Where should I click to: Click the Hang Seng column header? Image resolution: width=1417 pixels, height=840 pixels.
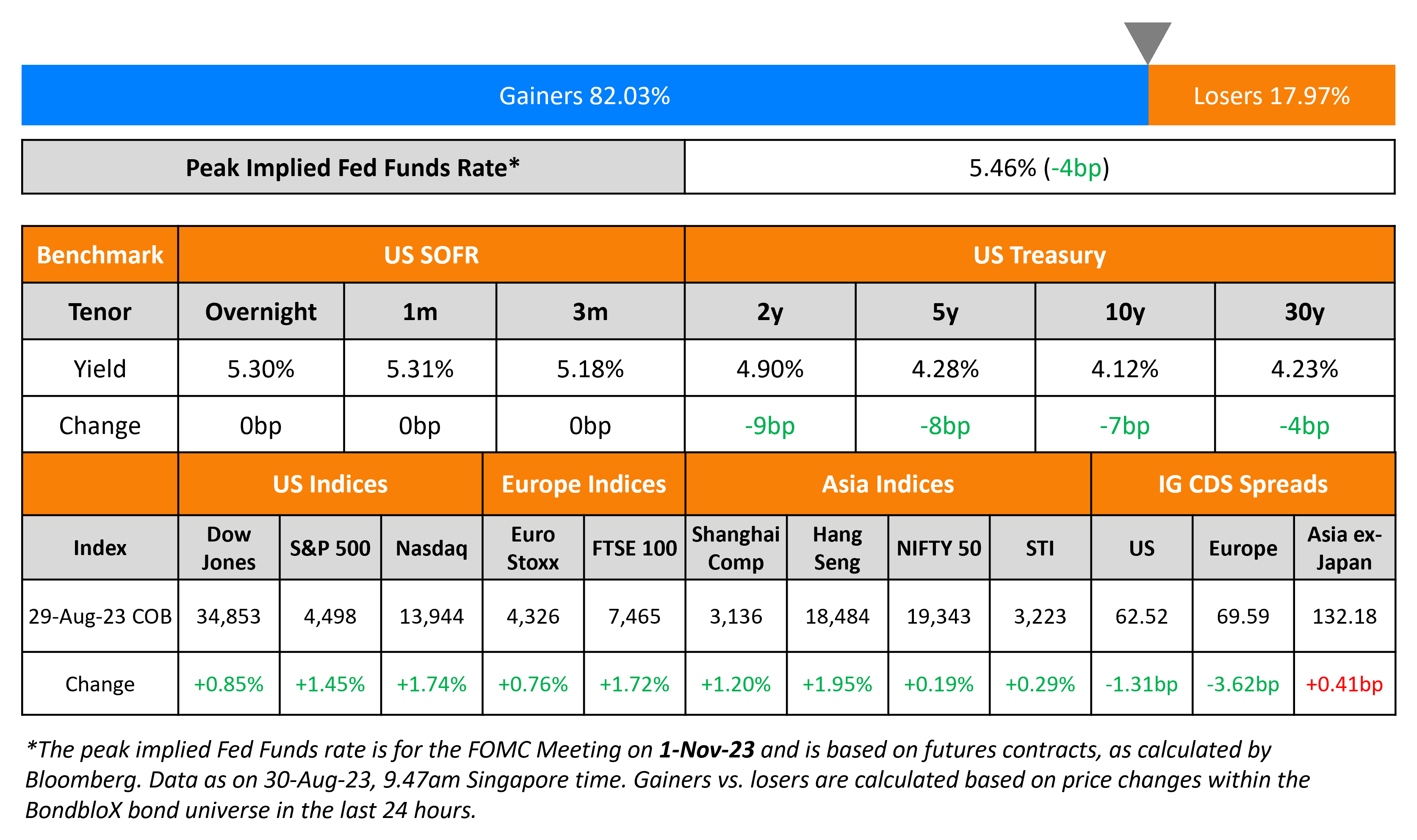coord(837,548)
